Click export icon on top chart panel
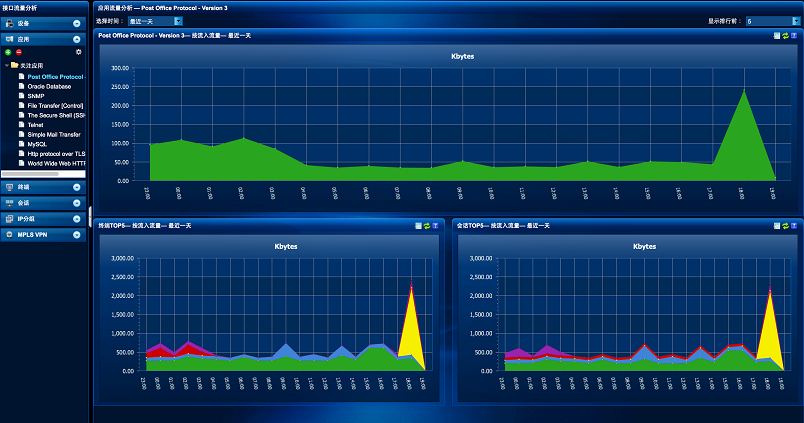Screen dimensions: 804x423 tap(778, 35)
